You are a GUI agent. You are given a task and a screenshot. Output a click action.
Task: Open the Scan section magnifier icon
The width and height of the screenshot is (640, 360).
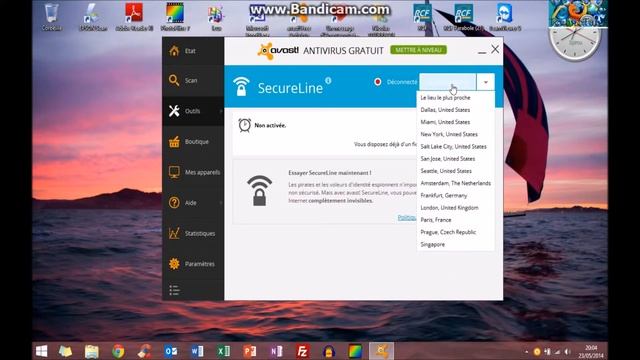tap(174, 80)
